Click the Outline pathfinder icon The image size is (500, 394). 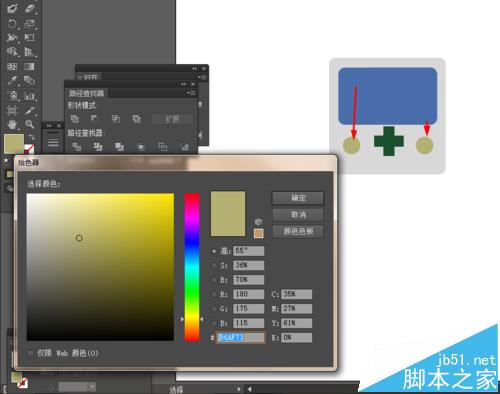point(163,147)
